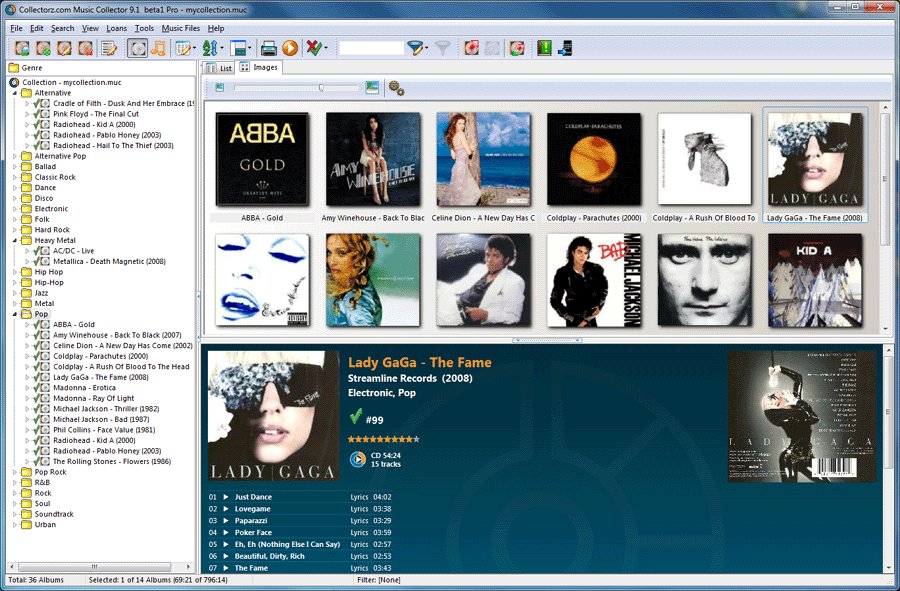Screen dimensions: 900x591
Task: Open the sort order icon
Action: point(210,48)
